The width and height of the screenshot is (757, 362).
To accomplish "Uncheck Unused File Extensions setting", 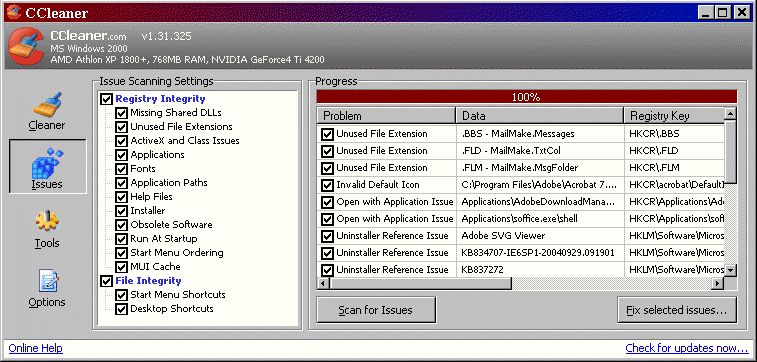I will click(x=121, y=127).
